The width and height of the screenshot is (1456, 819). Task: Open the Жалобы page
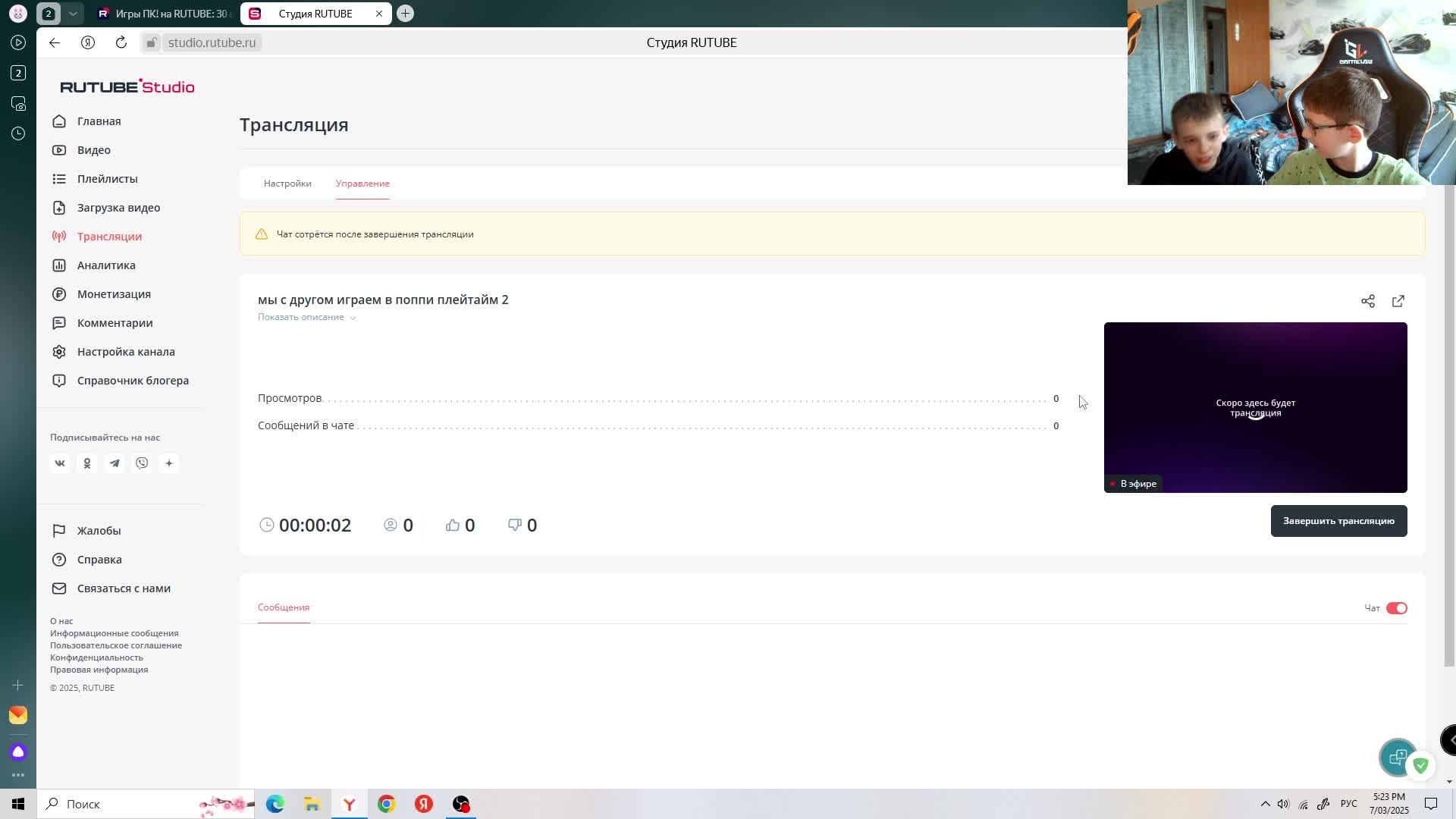[x=99, y=531]
